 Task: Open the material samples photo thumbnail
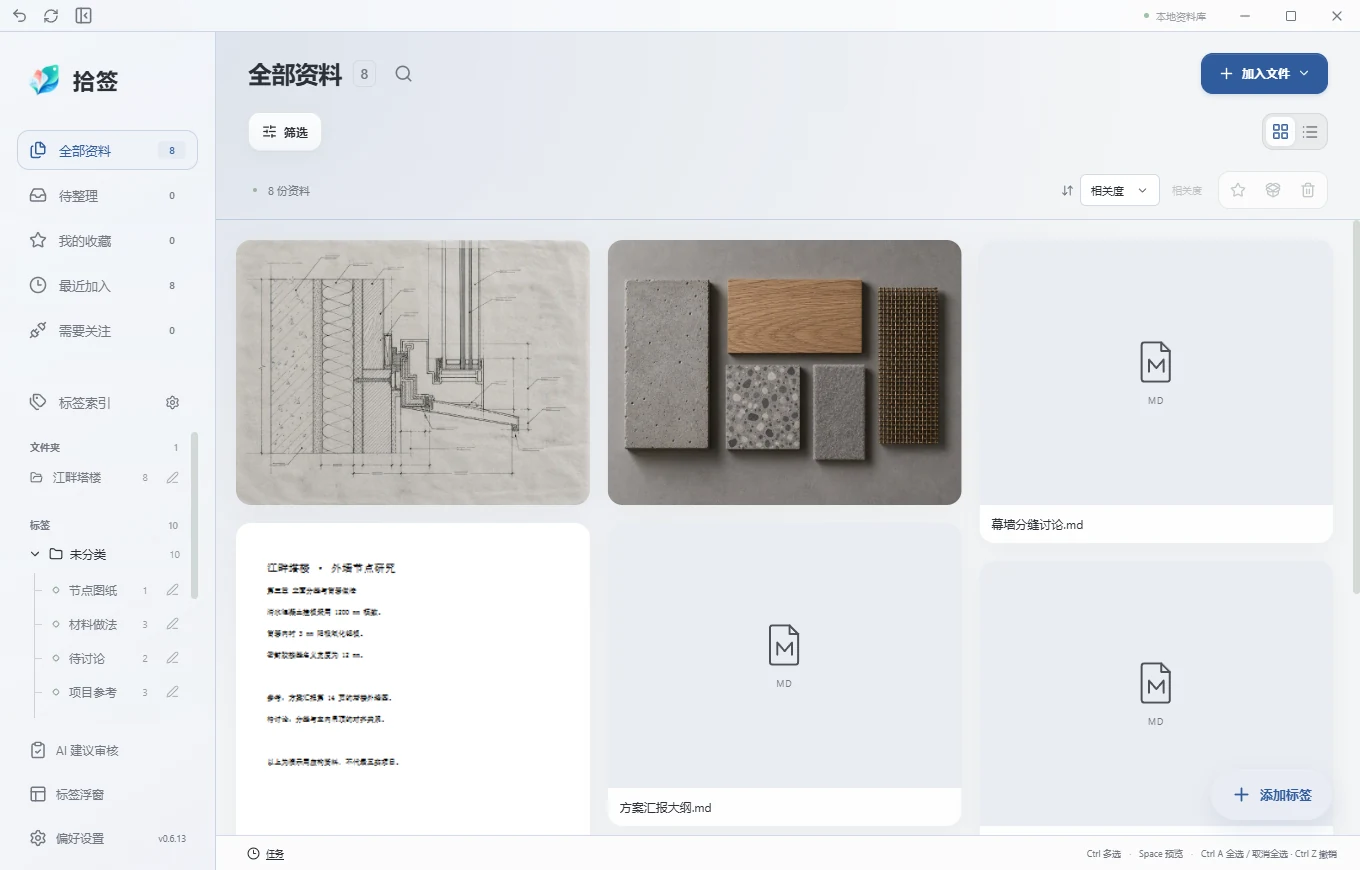(784, 372)
